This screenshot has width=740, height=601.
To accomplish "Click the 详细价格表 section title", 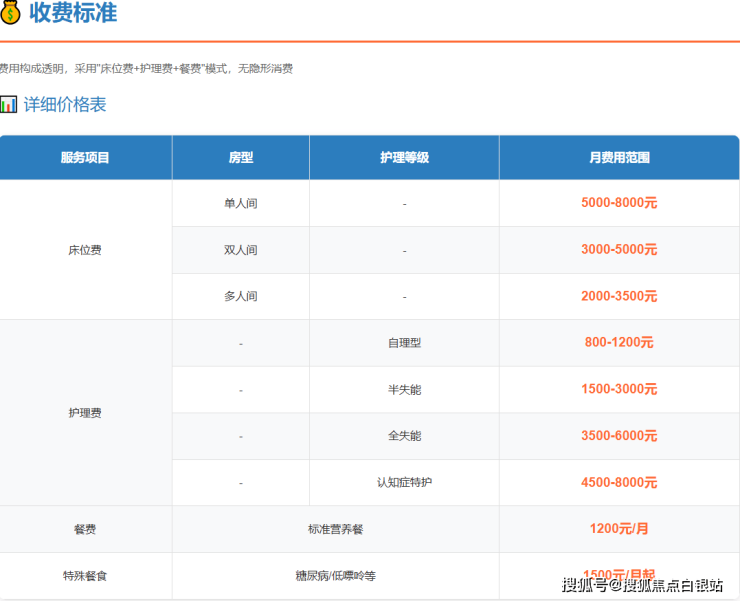I will pyautogui.click(x=65, y=104).
